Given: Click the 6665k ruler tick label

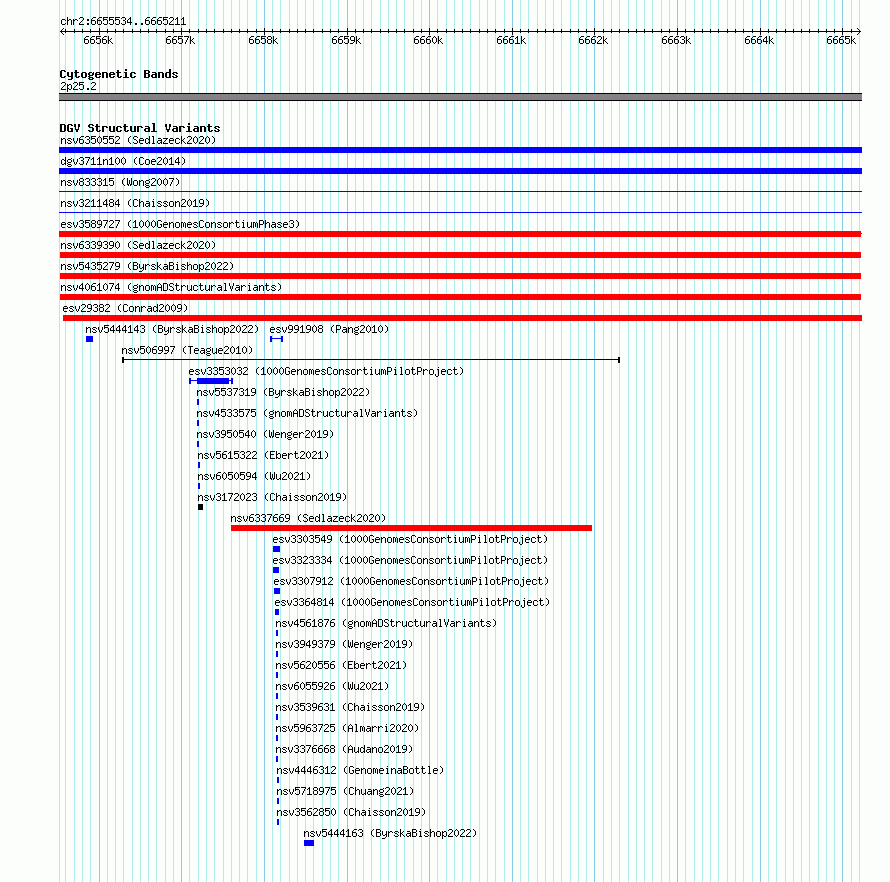Looking at the screenshot, I should (x=841, y=40).
